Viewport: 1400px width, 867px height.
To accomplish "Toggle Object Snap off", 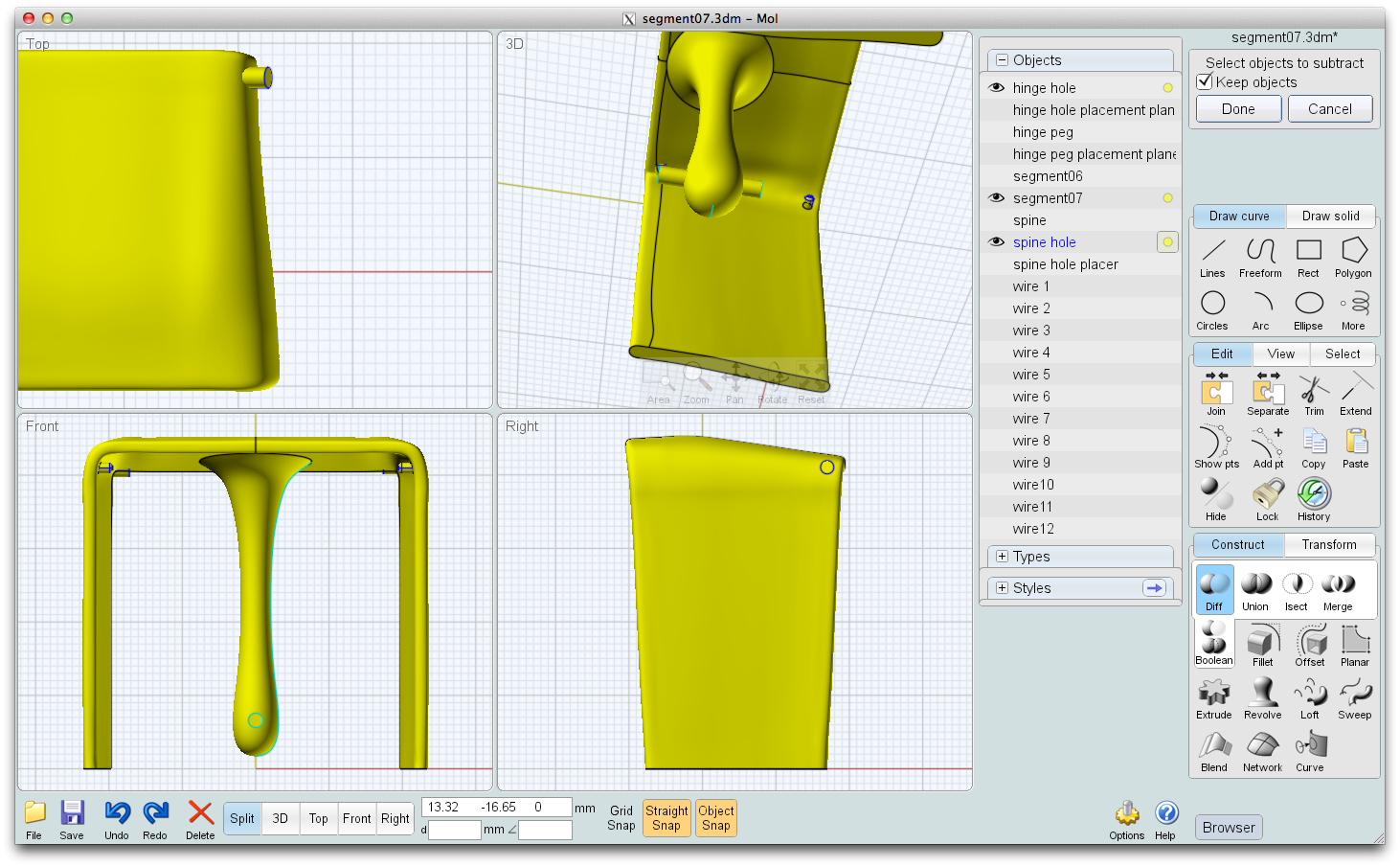I will (716, 818).
